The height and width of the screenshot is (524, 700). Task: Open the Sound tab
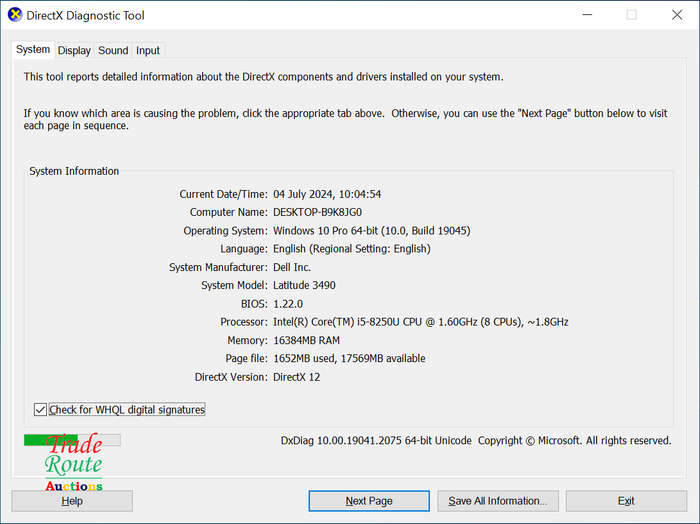click(113, 50)
